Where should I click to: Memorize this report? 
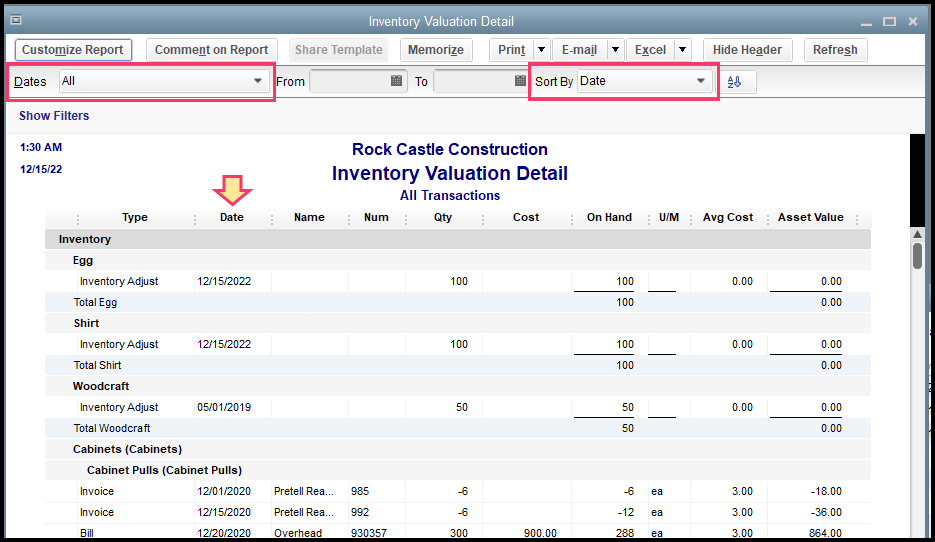[x=436, y=50]
